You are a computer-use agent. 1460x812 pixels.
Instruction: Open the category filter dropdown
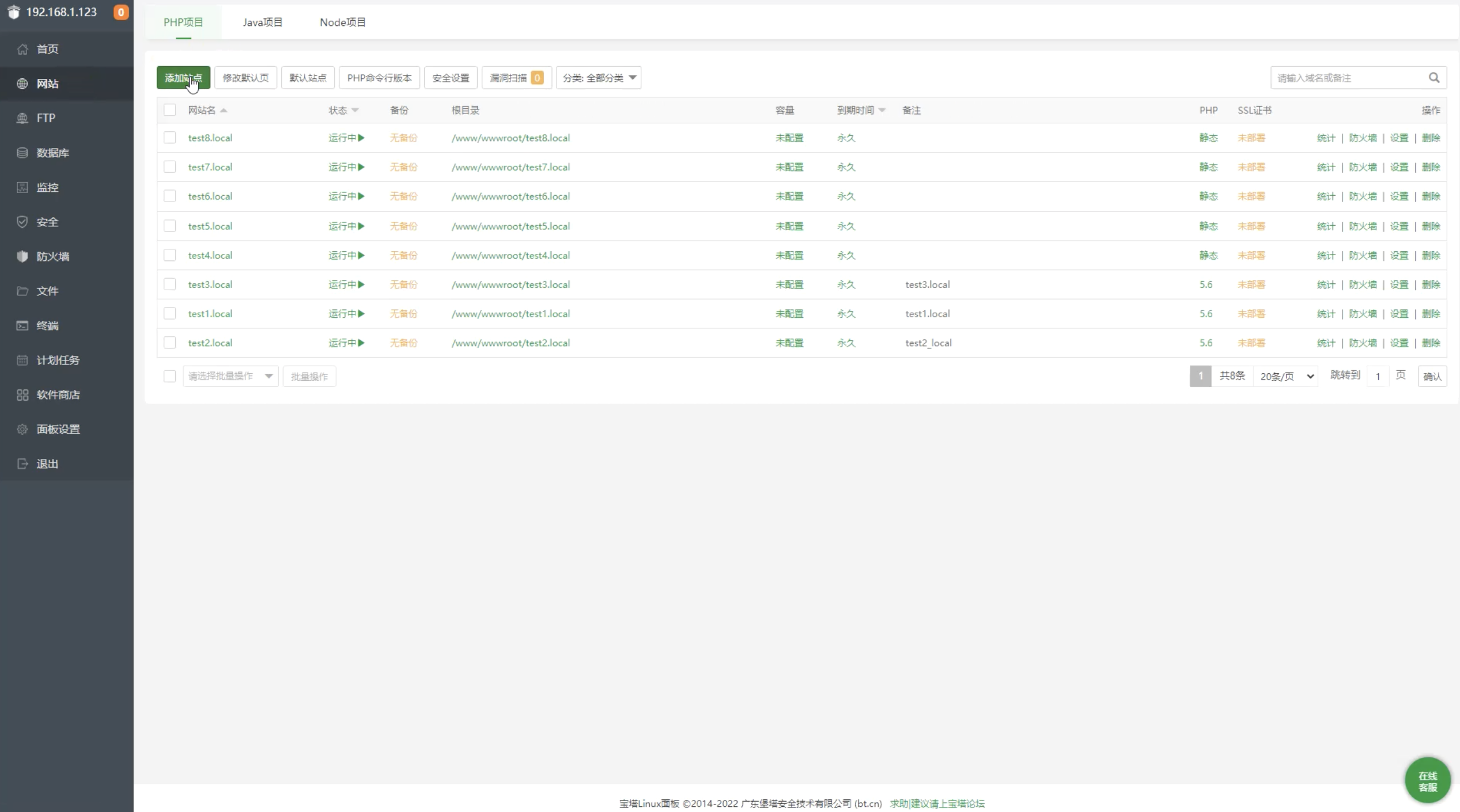[x=599, y=78]
